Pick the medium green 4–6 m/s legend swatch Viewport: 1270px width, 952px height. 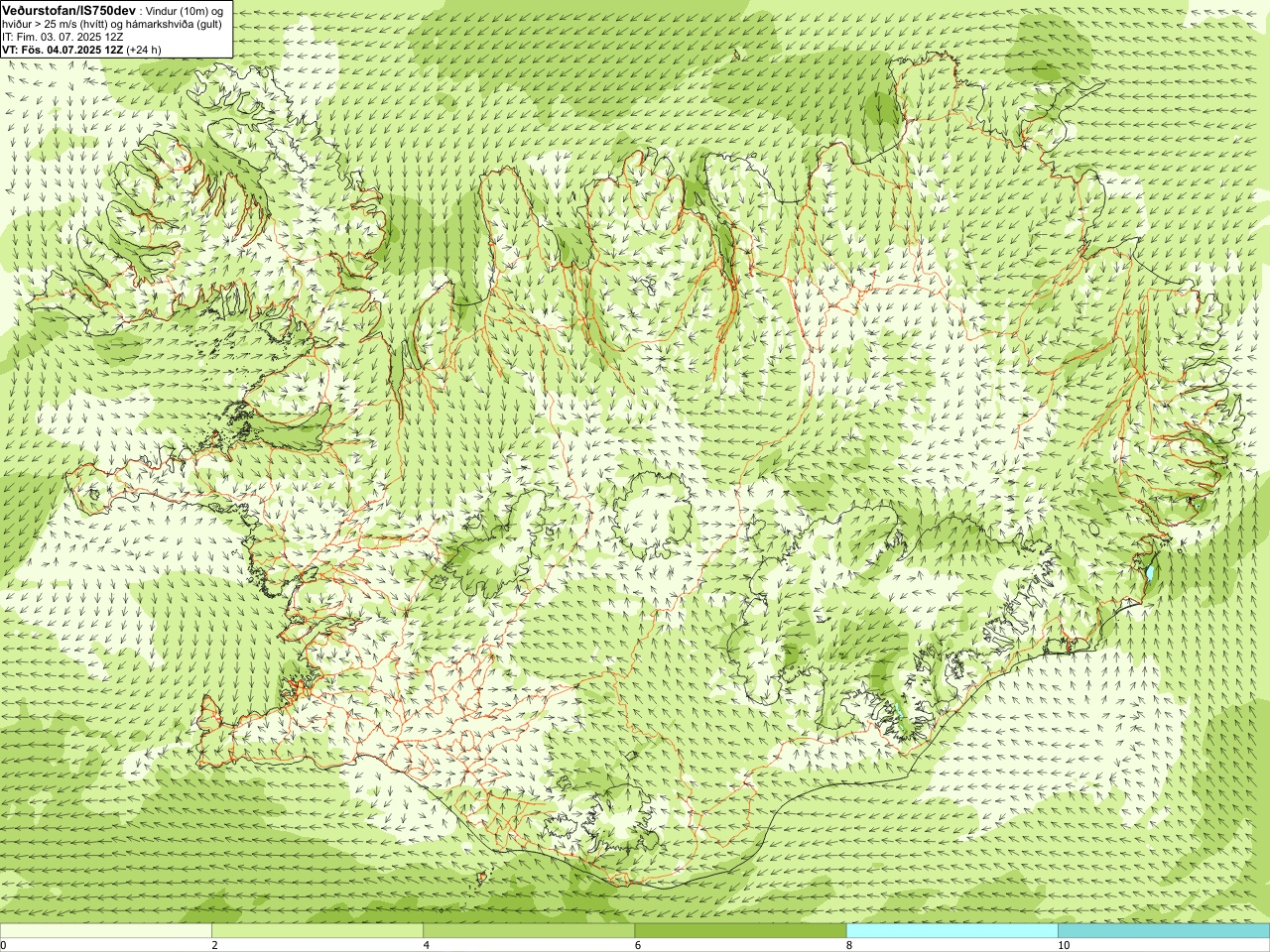click(x=529, y=931)
